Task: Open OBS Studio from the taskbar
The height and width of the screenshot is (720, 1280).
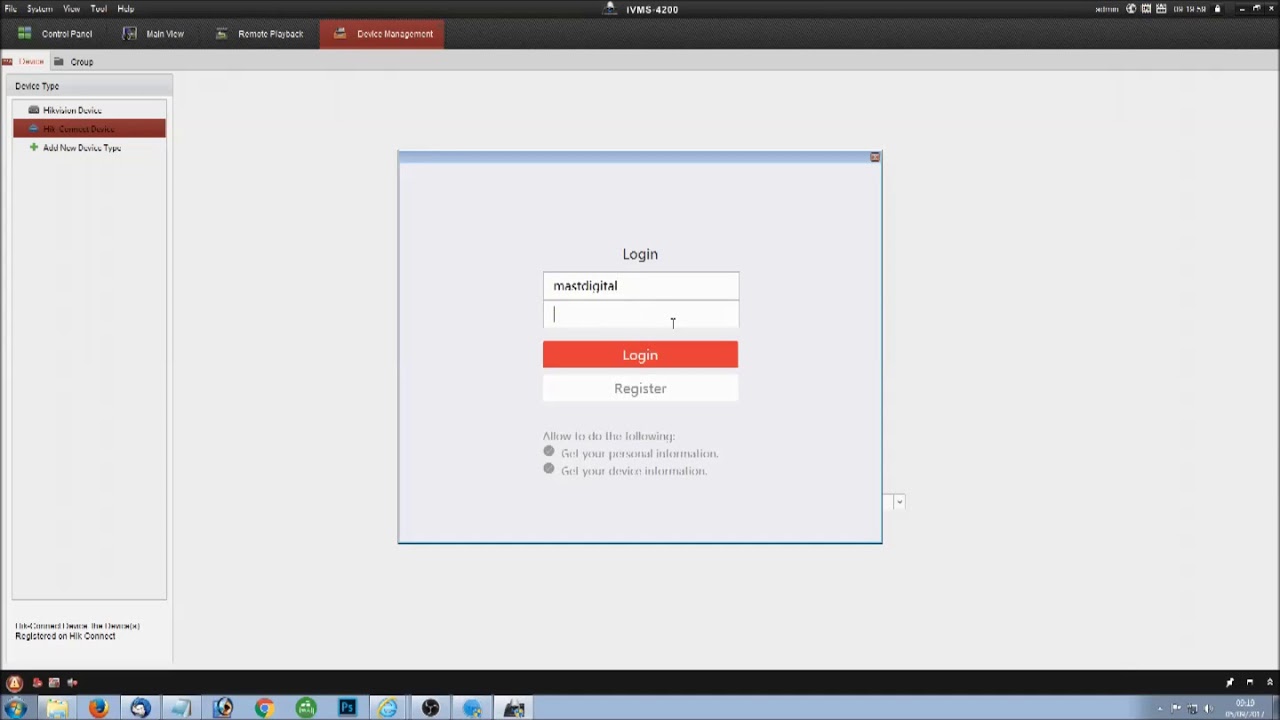Action: pos(430,708)
